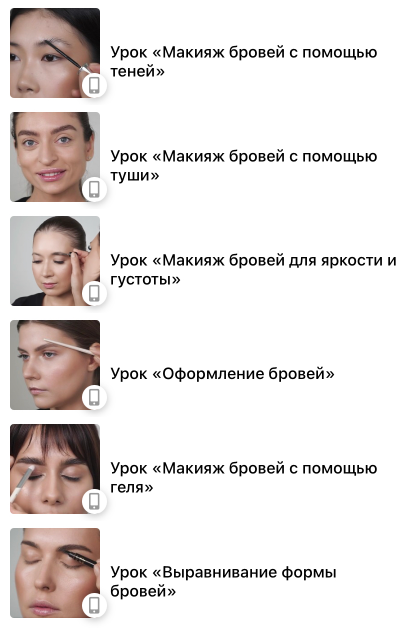
Task: Open lesson link «Макияж бровей с помощью геля»
Action: click(244, 477)
